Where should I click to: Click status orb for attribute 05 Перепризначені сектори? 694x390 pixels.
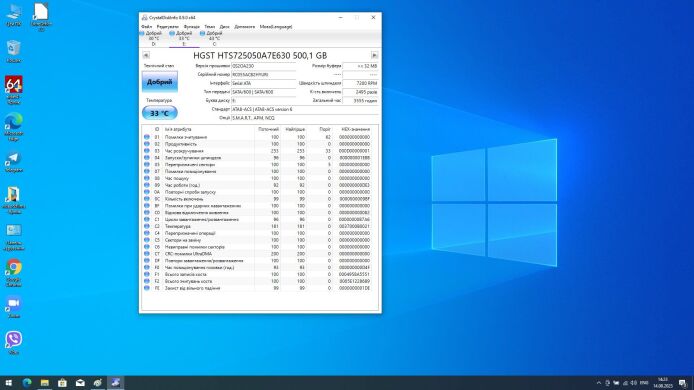pyautogui.click(x=147, y=165)
